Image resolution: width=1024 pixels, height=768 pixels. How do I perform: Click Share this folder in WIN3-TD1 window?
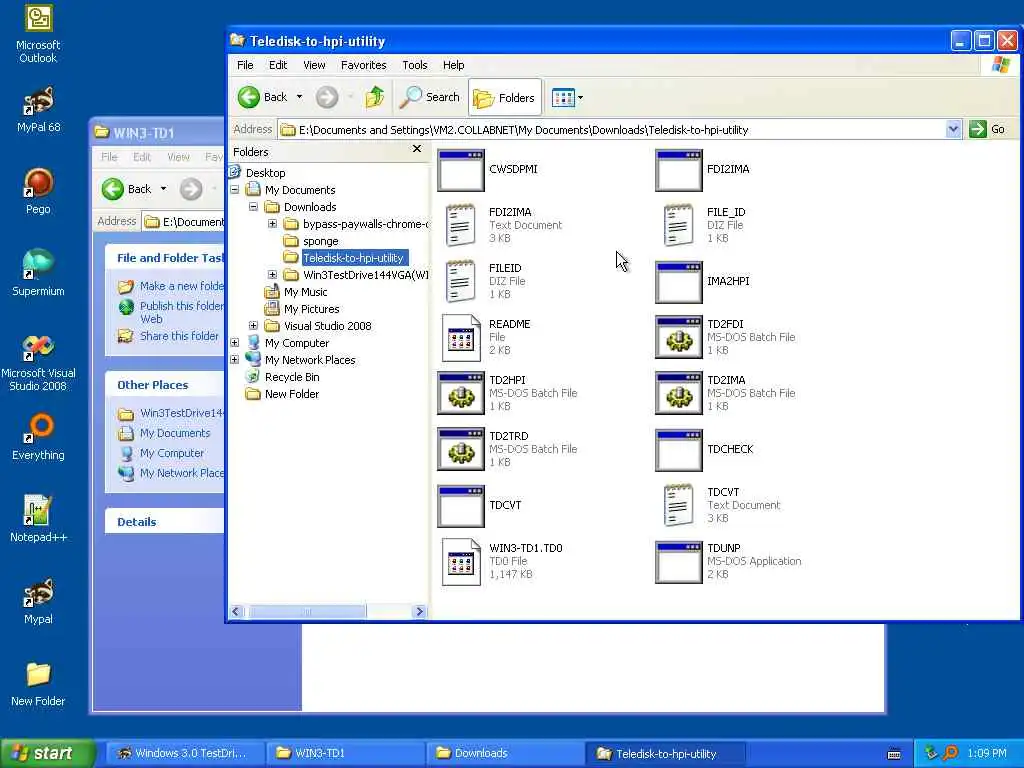tap(179, 336)
